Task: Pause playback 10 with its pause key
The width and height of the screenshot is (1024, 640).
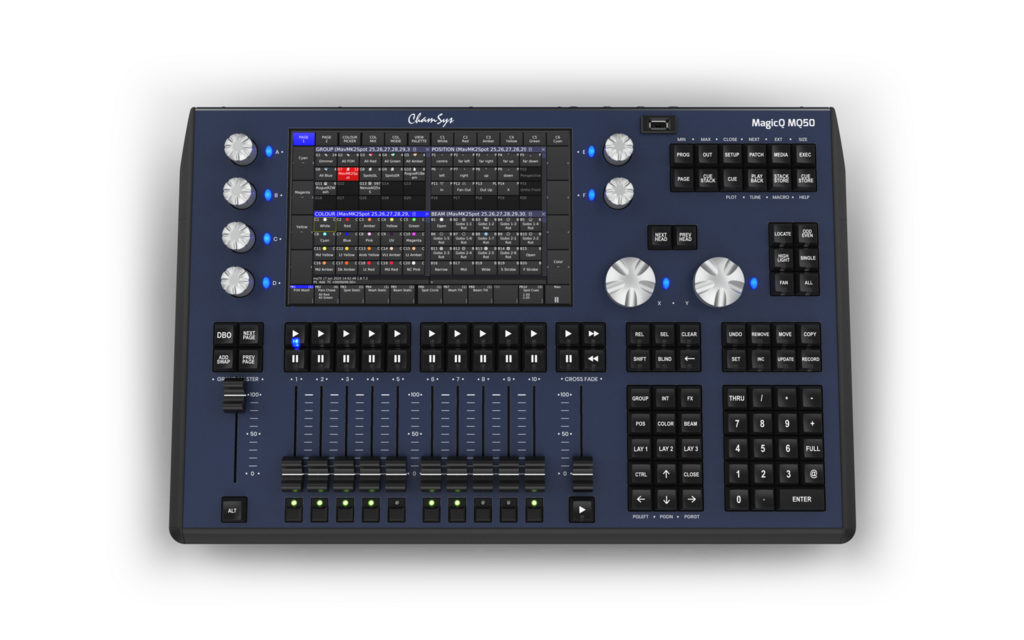Action: point(535,358)
